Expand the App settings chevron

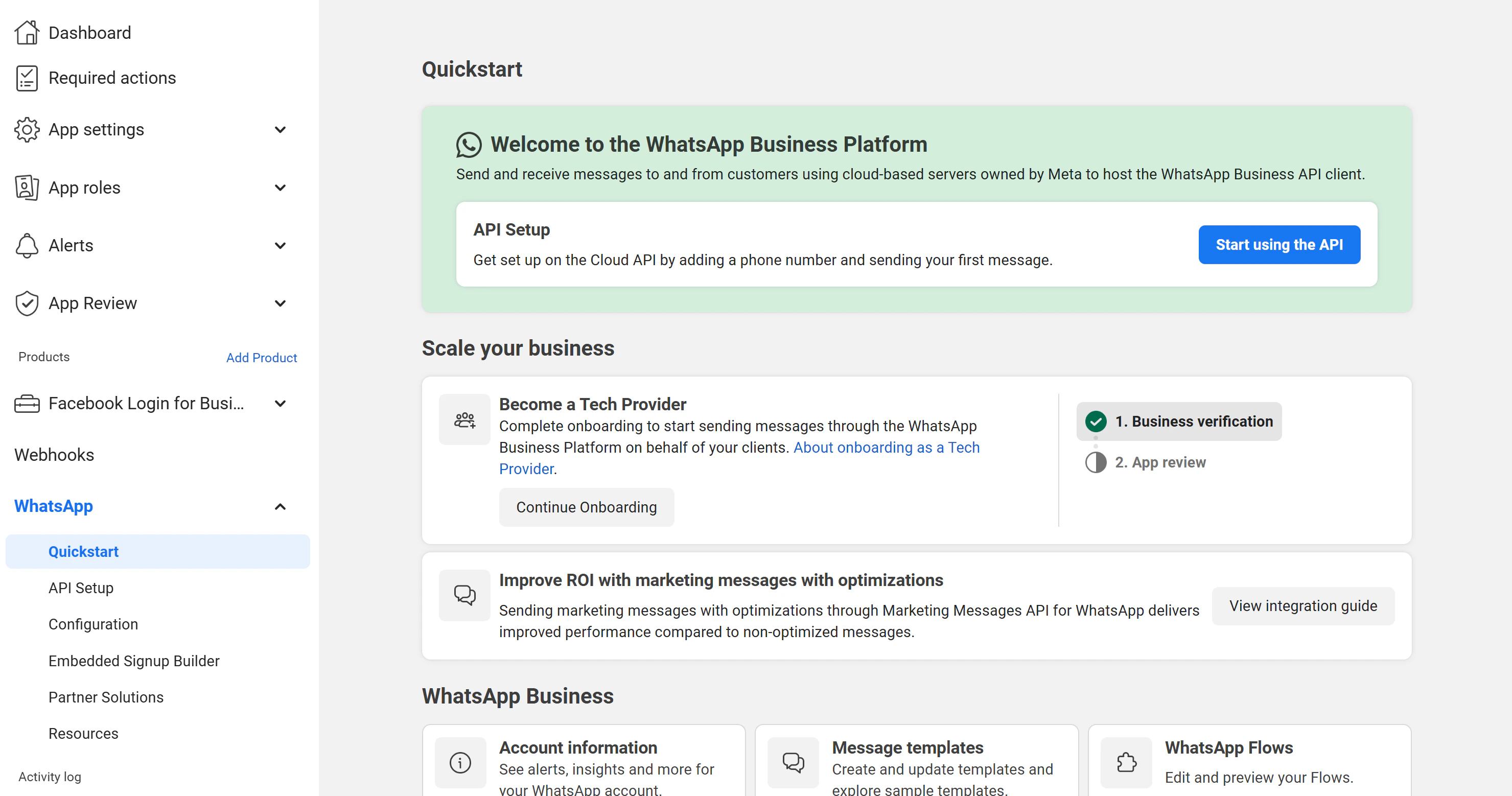pos(281,130)
